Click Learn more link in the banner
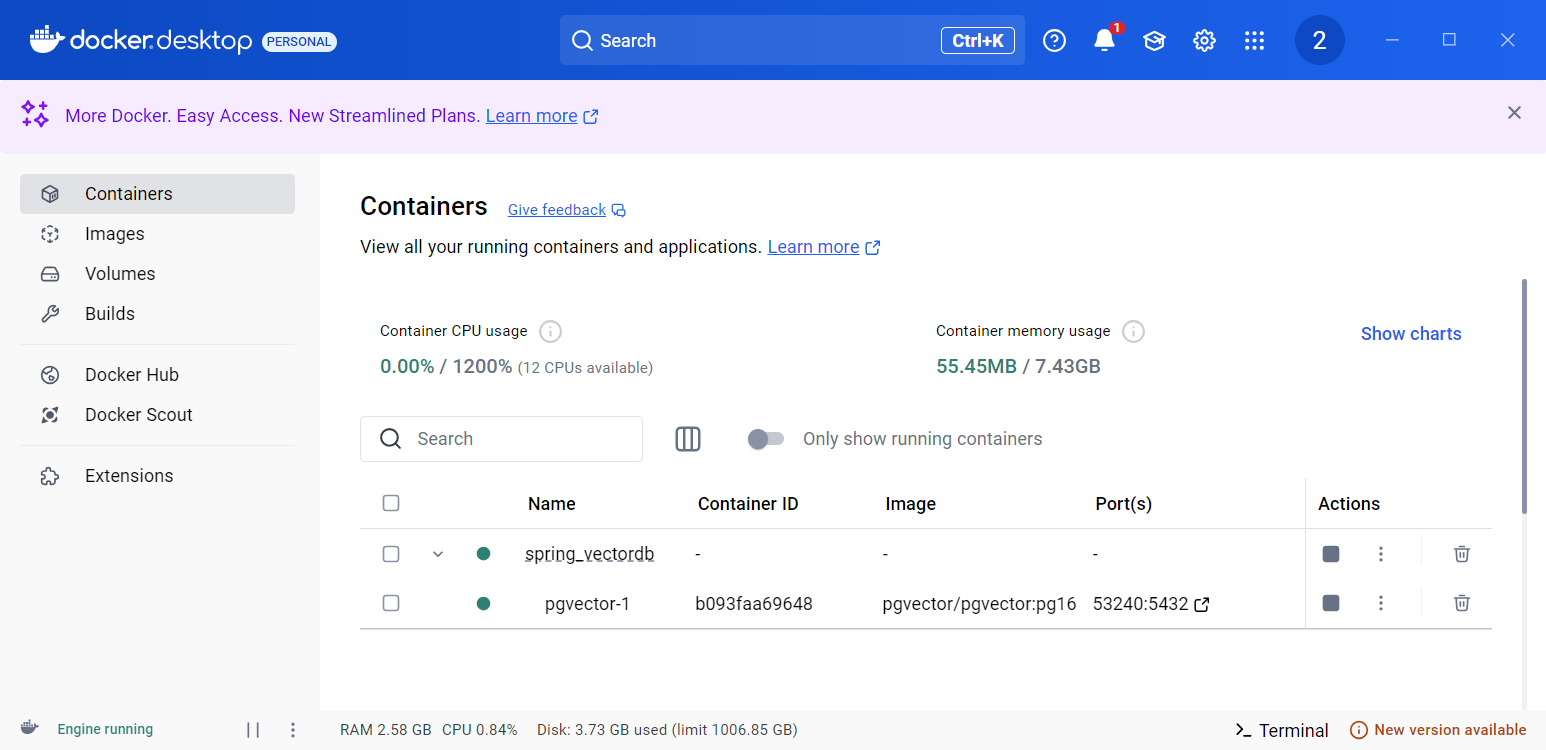Screen dimensions: 1546x750 pyautogui.click(x=531, y=116)
